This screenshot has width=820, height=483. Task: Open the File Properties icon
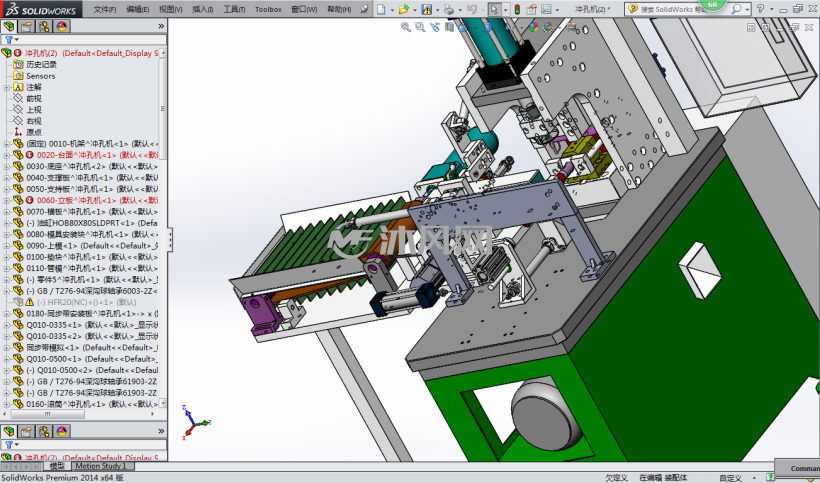[531, 9]
